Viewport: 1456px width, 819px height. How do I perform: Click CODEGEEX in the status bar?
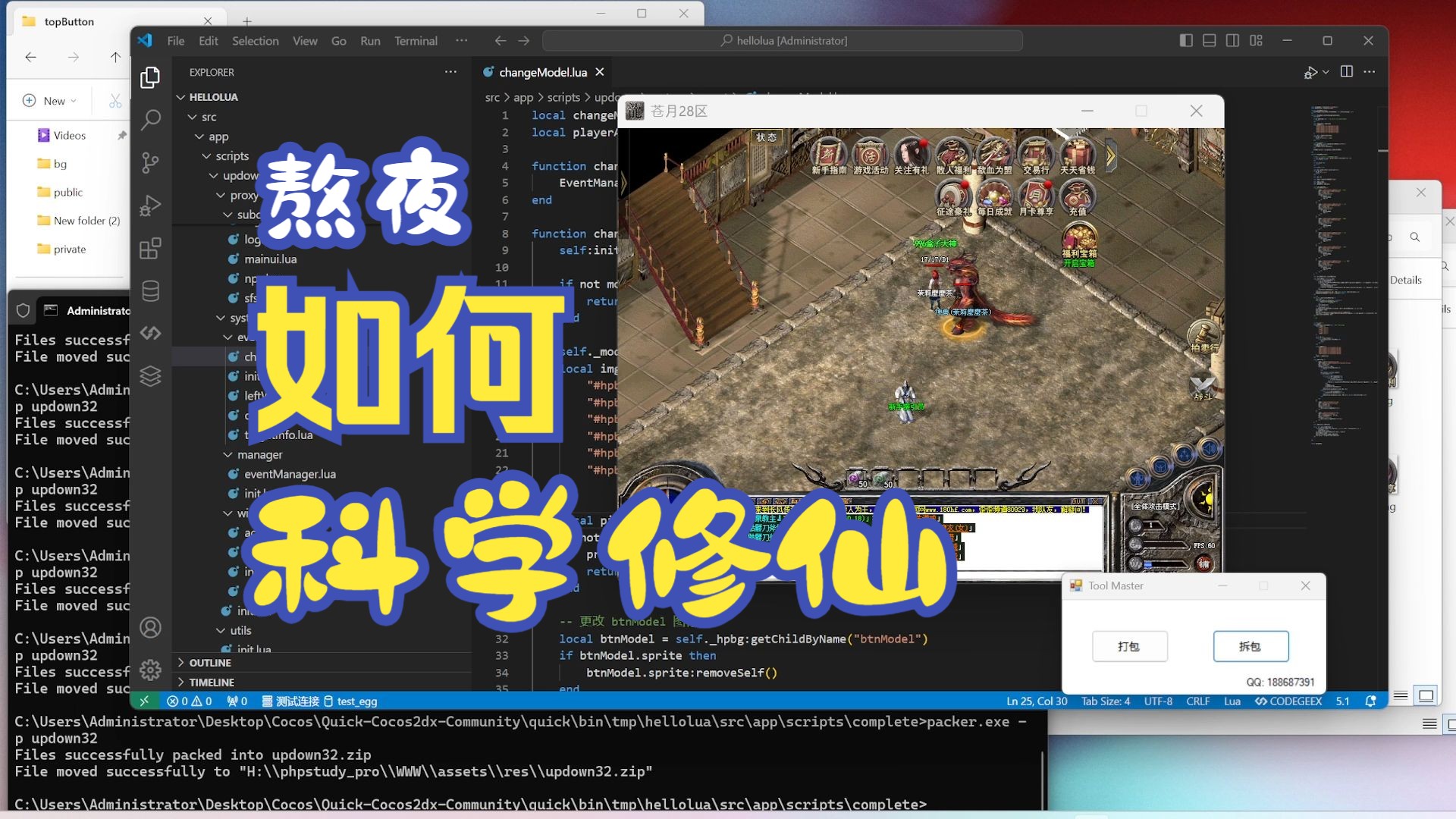point(1288,701)
